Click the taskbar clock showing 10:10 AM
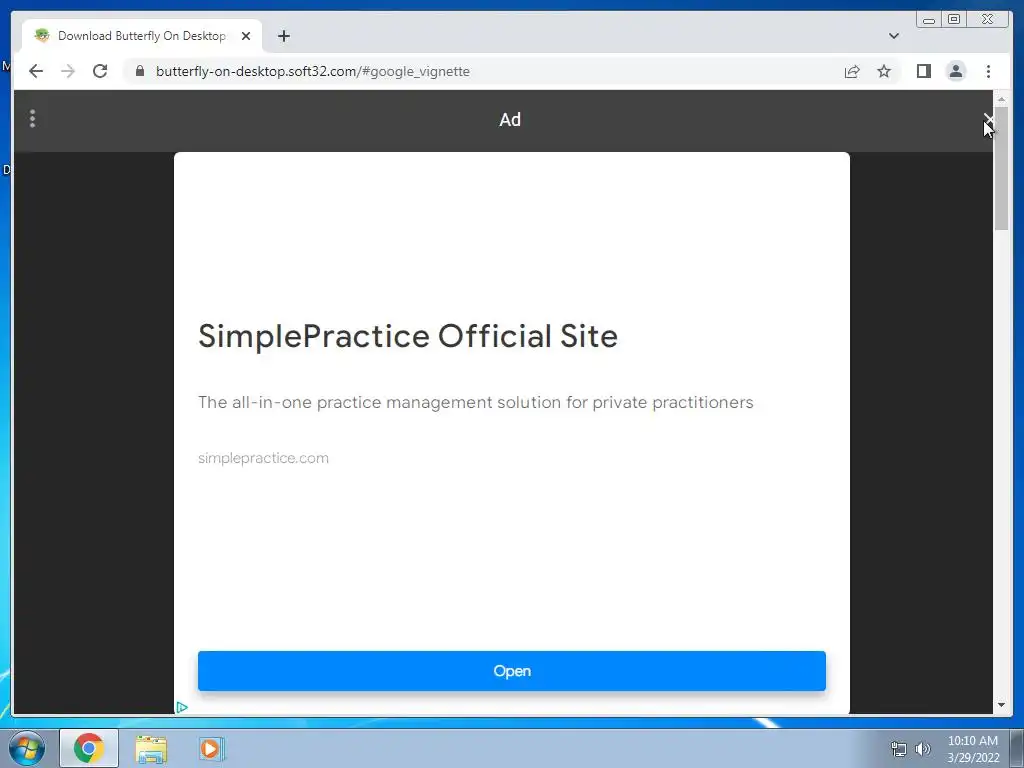The image size is (1024, 768). 972,749
